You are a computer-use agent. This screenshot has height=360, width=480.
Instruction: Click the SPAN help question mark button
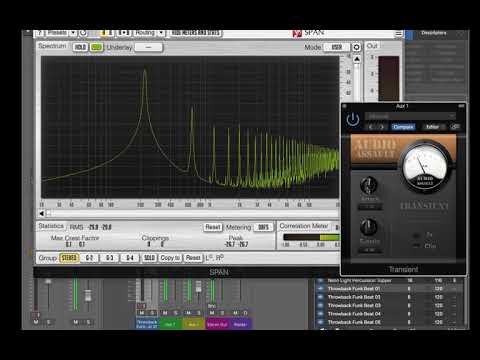[40, 33]
